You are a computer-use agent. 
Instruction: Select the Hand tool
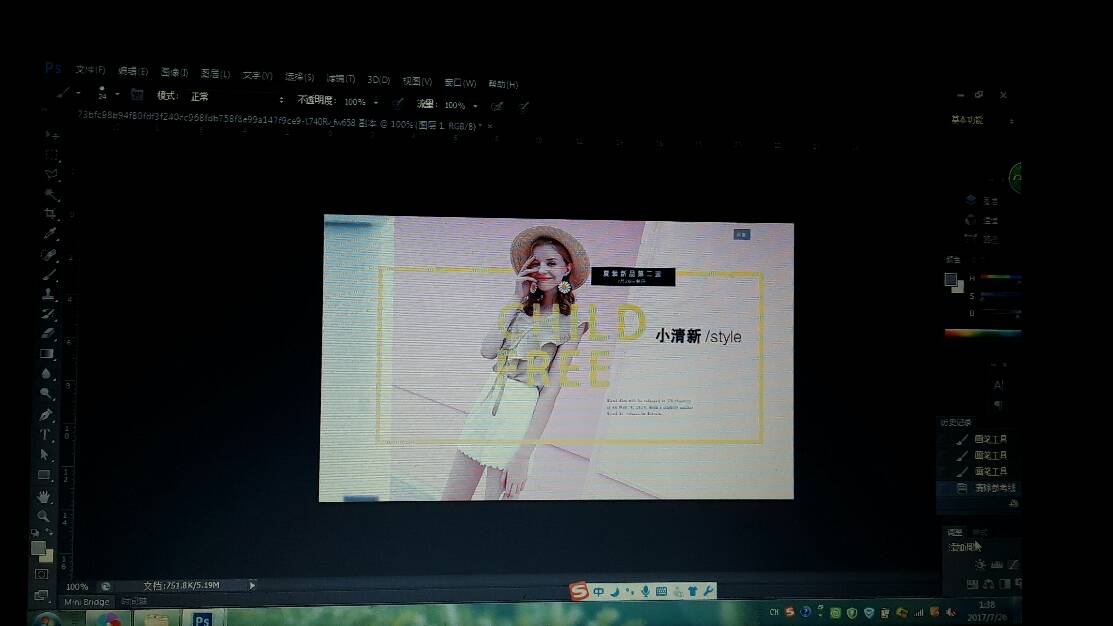[44, 496]
